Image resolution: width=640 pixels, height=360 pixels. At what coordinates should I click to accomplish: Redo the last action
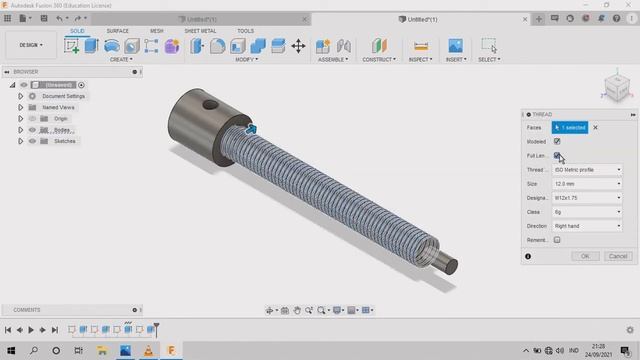point(78,18)
